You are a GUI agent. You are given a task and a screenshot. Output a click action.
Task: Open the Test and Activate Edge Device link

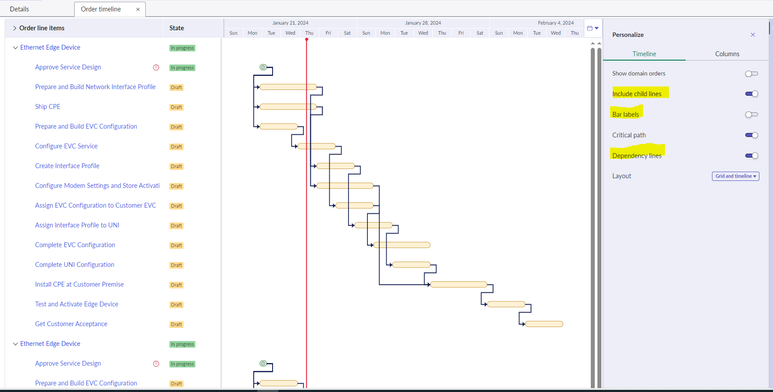click(76, 304)
